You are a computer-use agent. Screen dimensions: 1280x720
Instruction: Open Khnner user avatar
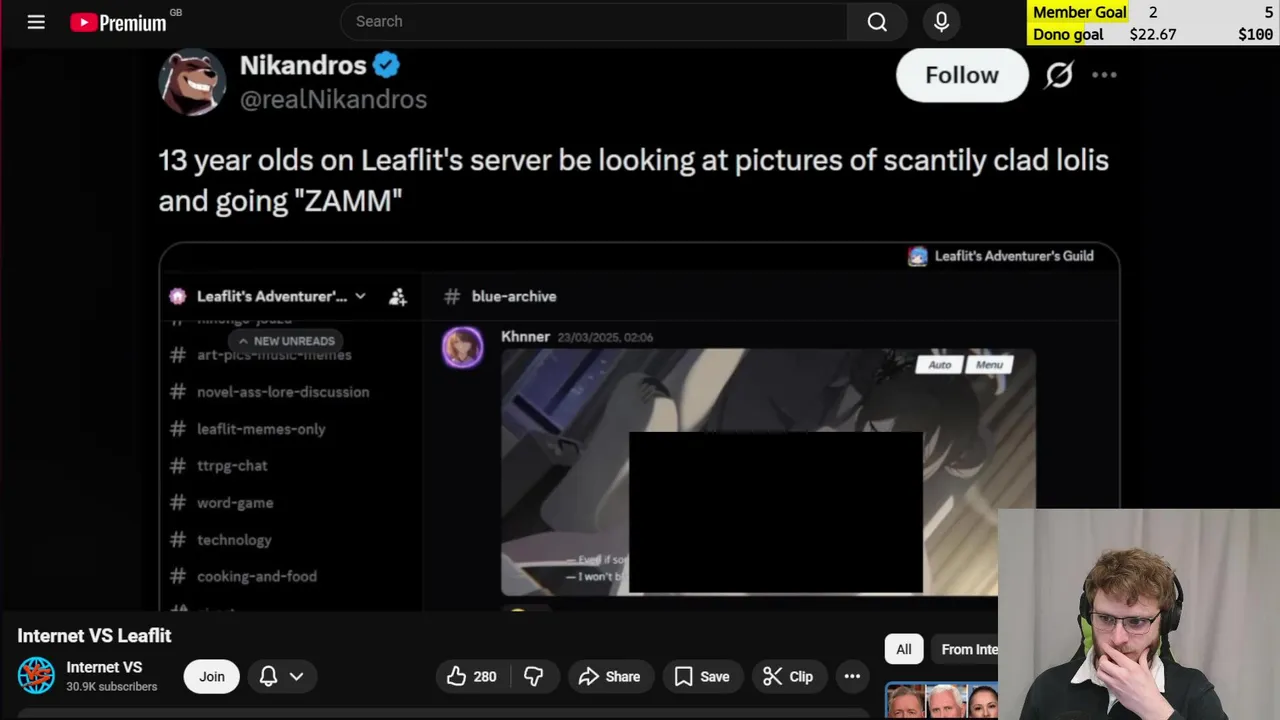click(463, 347)
